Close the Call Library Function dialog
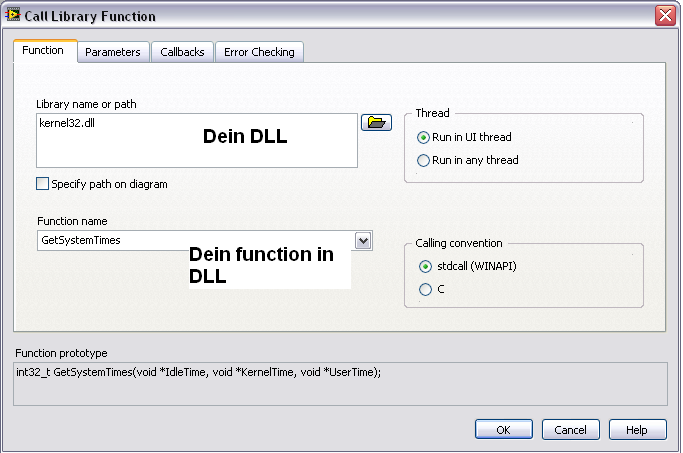This screenshot has width=683, height=453. (x=665, y=16)
